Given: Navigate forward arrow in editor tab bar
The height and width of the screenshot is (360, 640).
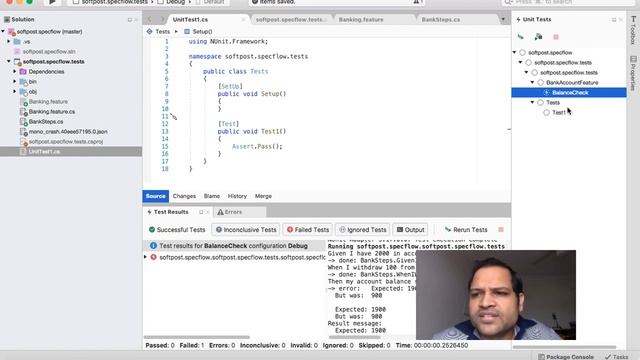Looking at the screenshot, I should coord(162,19).
